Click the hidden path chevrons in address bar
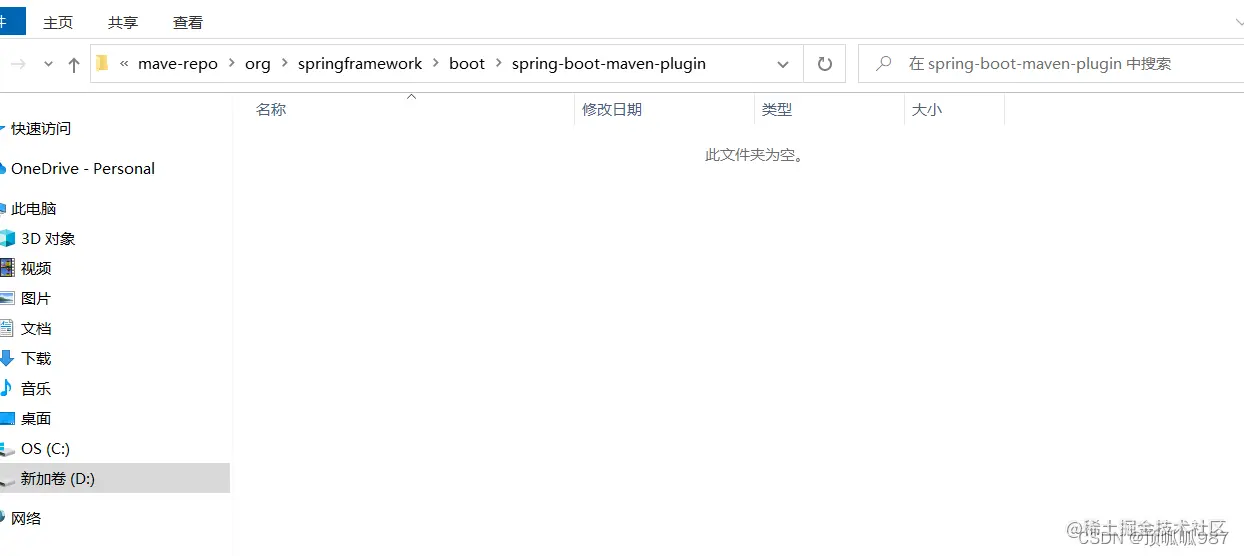The height and width of the screenshot is (556, 1244). pyautogui.click(x=125, y=64)
